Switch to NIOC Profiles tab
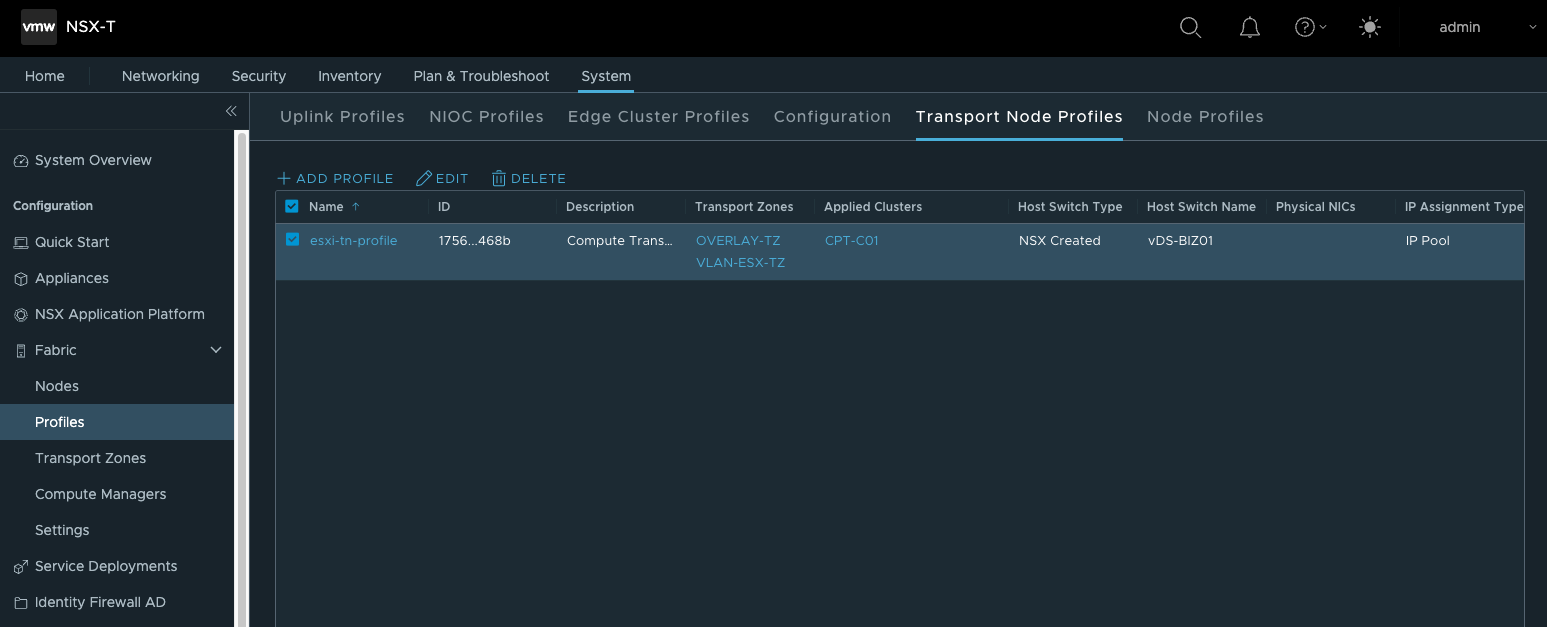 486,117
